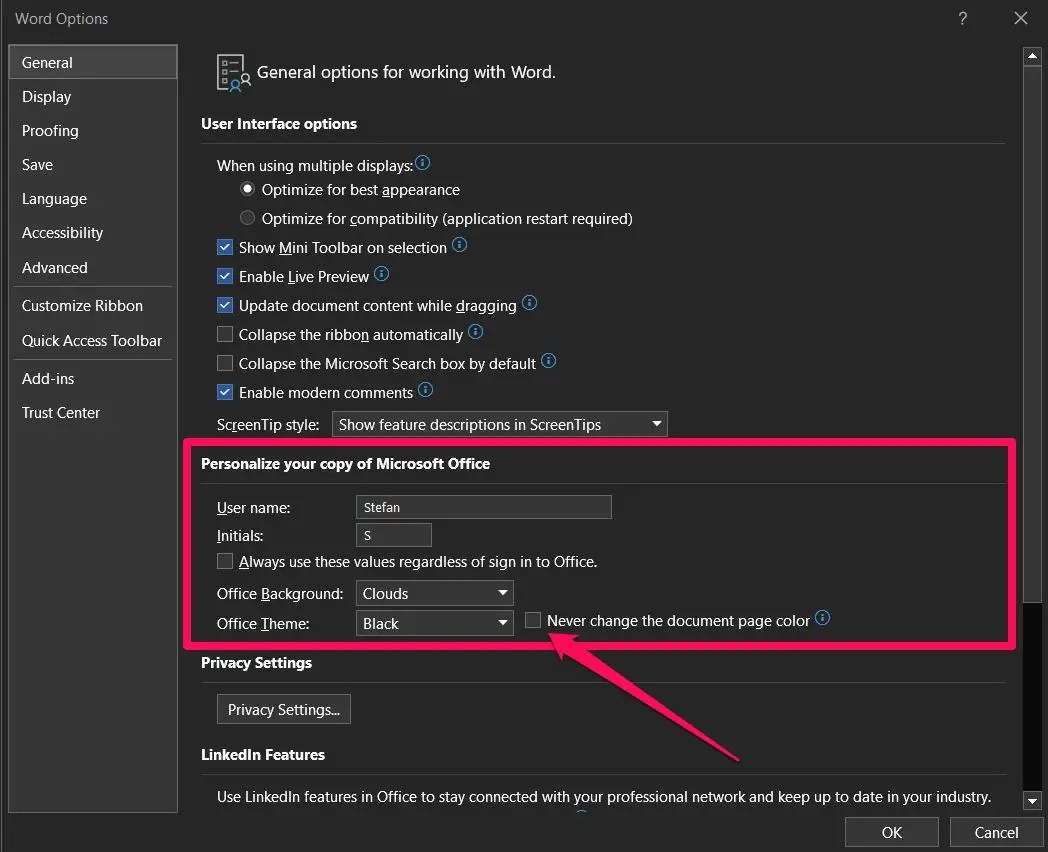
Task: Open the Advanced category
Action: point(93,268)
